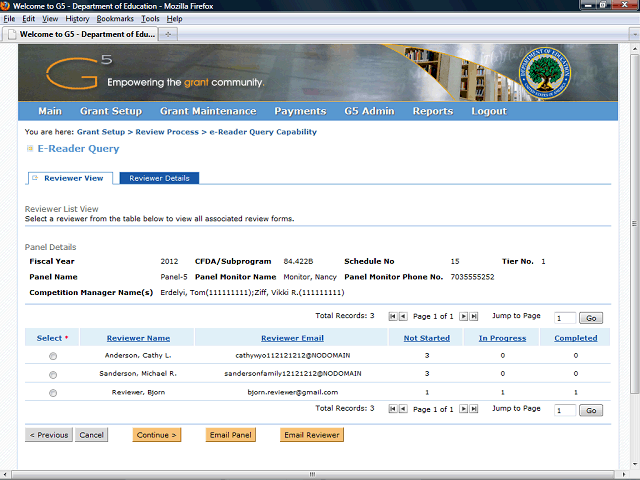Go to last page in bottom pagination
640x480 pixels.
[x=473, y=409]
